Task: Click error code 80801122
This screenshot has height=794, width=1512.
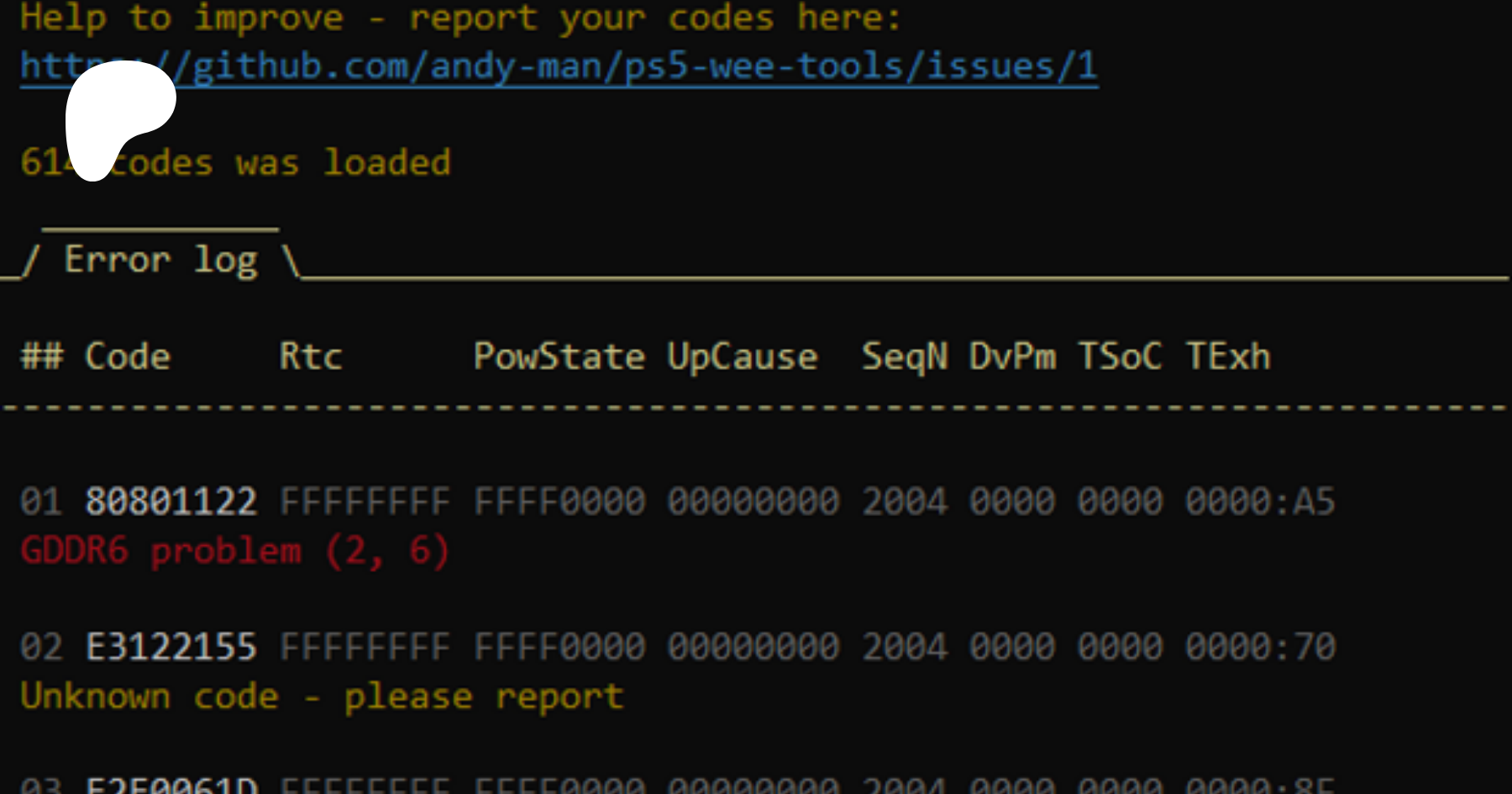Action: (x=171, y=502)
